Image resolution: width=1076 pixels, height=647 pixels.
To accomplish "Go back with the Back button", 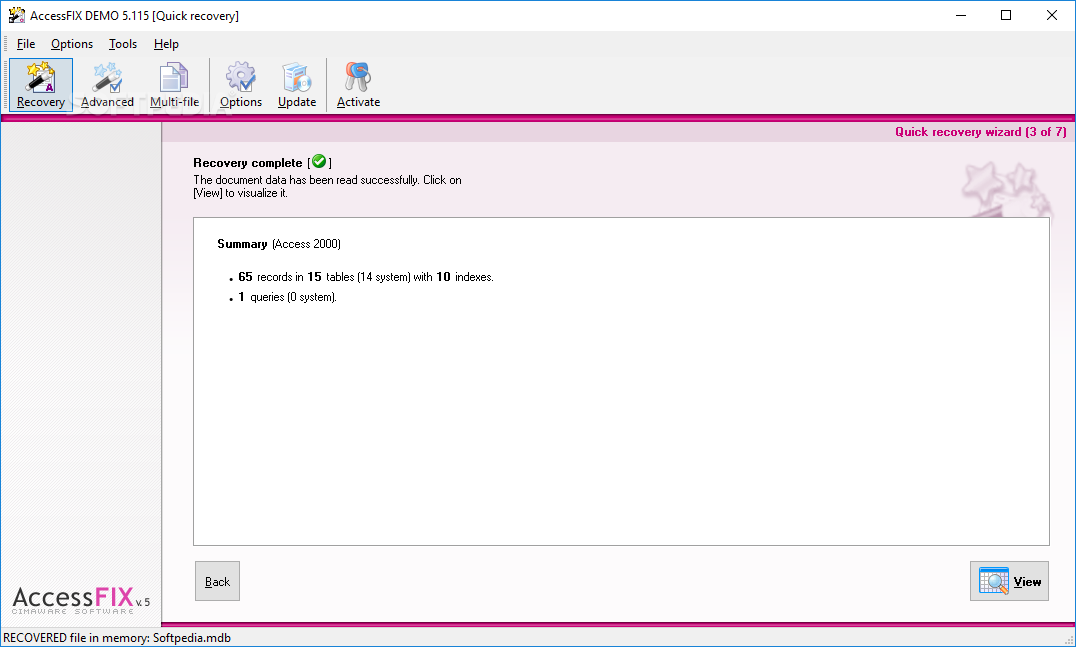I will [x=218, y=581].
